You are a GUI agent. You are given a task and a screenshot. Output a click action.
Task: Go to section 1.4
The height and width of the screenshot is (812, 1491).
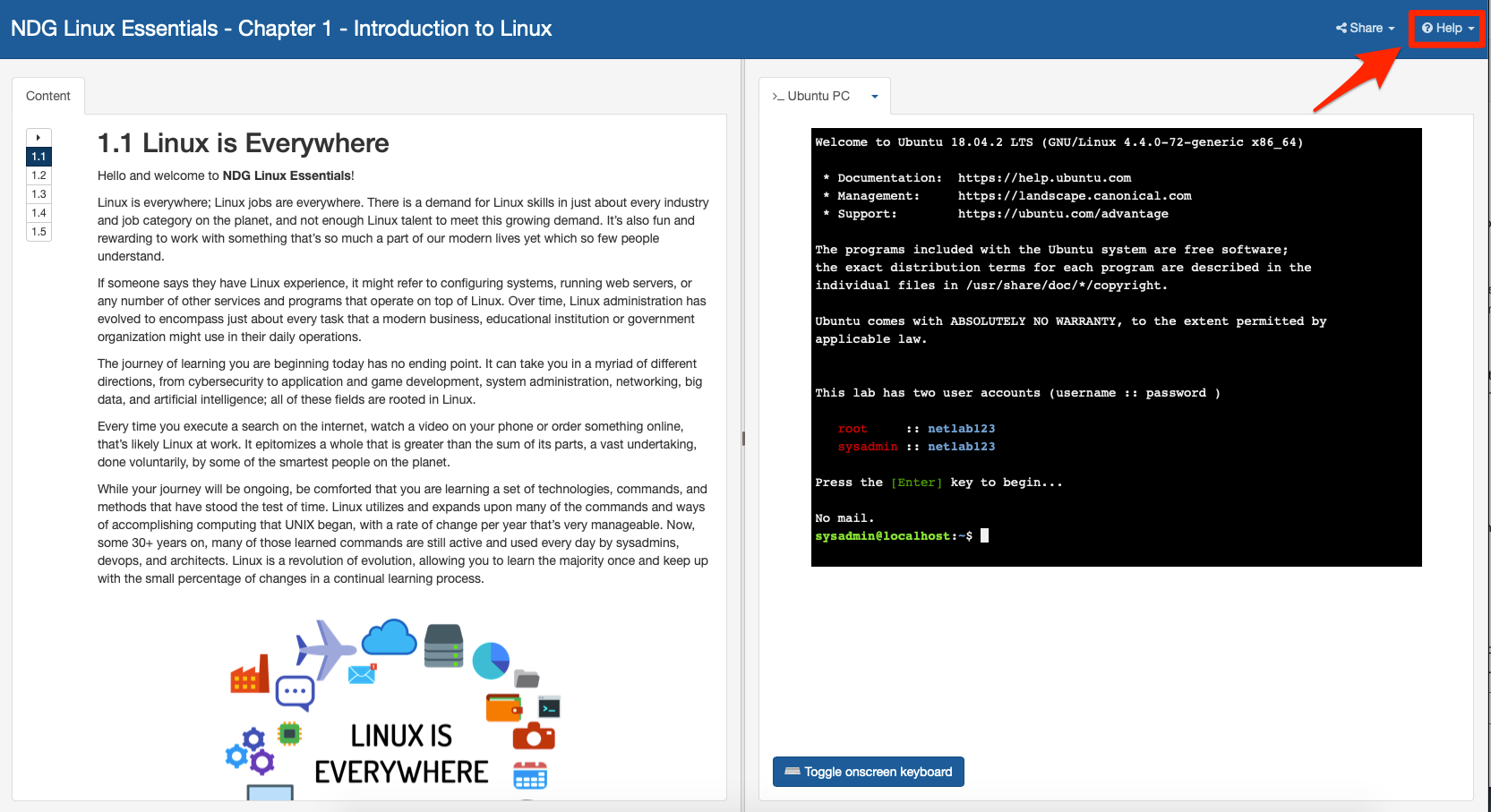click(x=39, y=213)
